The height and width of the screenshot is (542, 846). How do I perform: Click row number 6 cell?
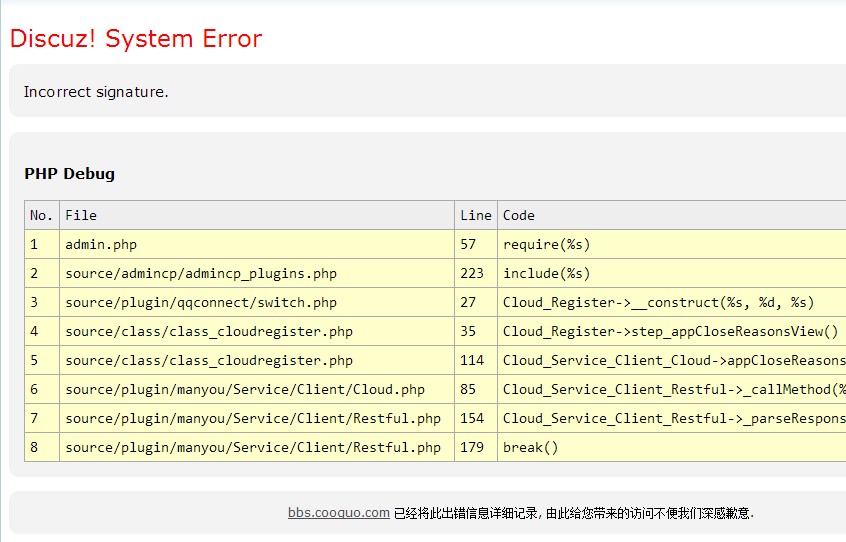(x=42, y=389)
